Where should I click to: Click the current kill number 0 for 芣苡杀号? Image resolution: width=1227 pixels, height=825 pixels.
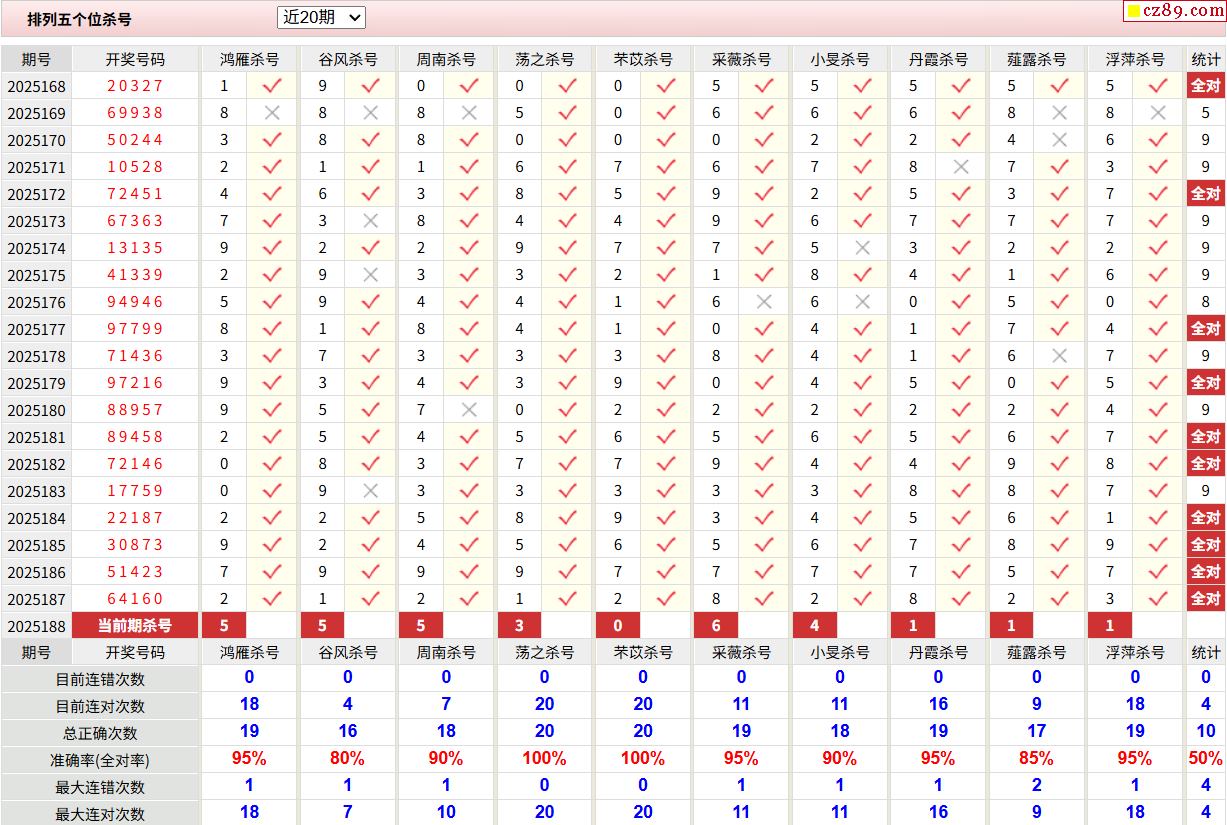click(618, 626)
